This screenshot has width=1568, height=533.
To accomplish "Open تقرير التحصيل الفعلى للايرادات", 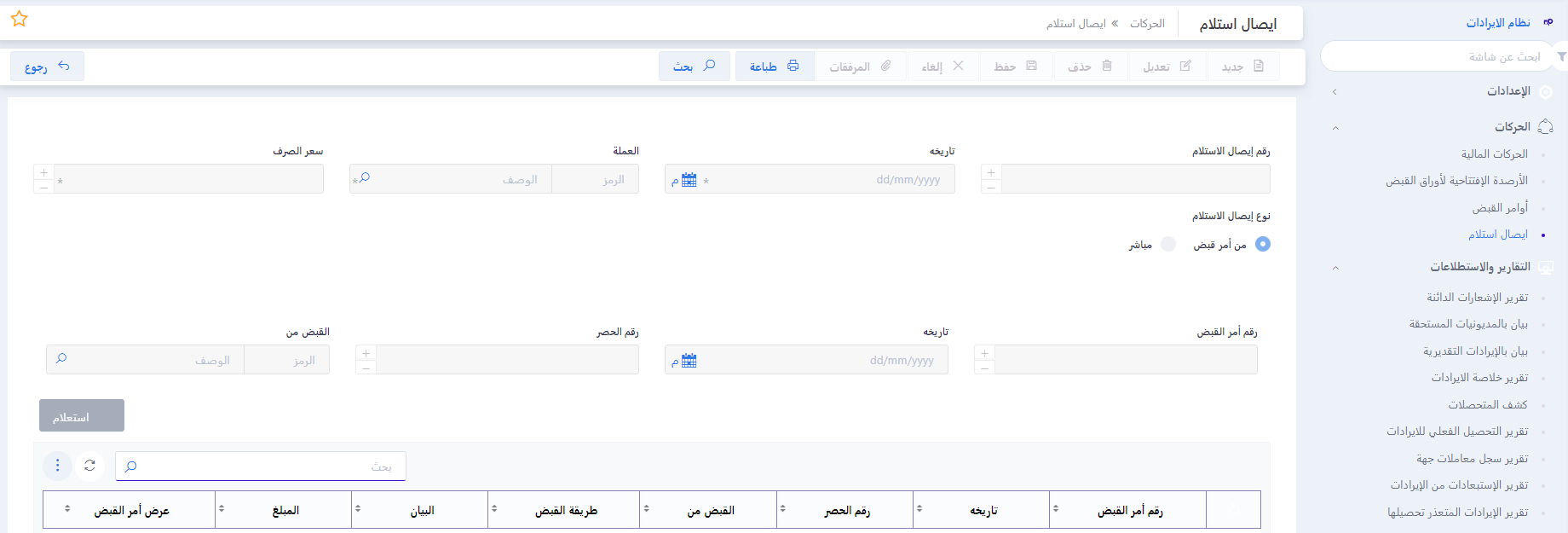I will pyautogui.click(x=1457, y=432).
